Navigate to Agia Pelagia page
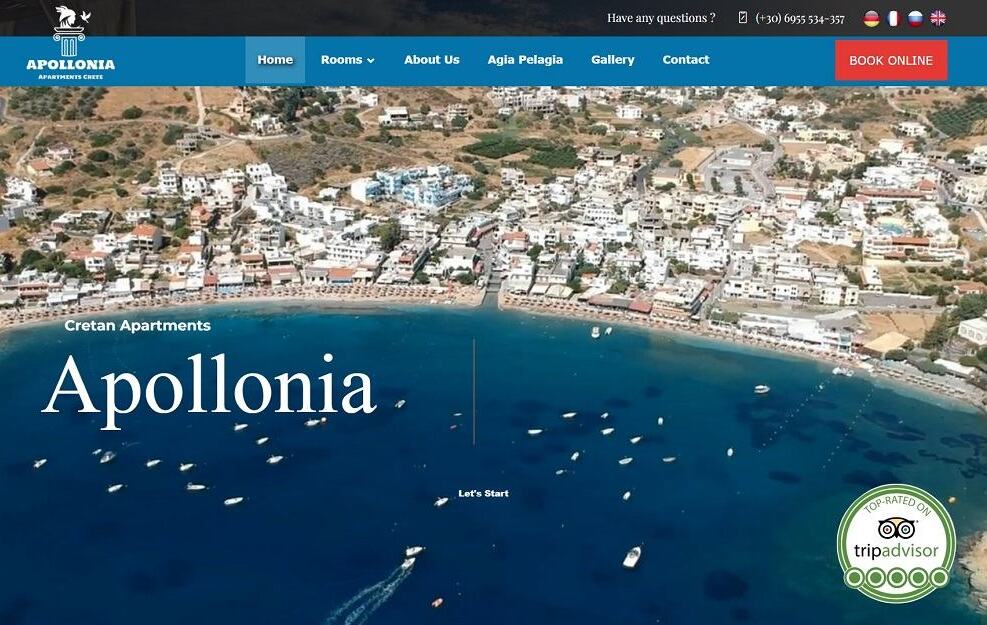987x625 pixels. tap(525, 60)
